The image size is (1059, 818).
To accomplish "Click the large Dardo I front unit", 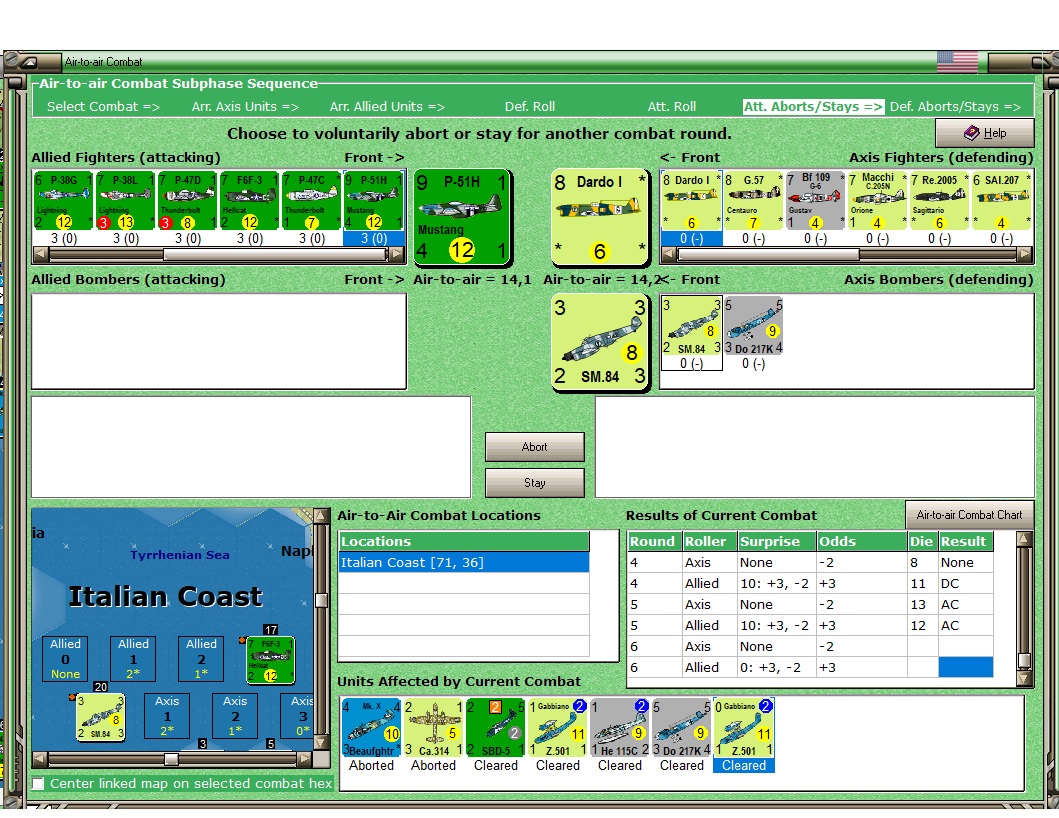I will point(599,217).
